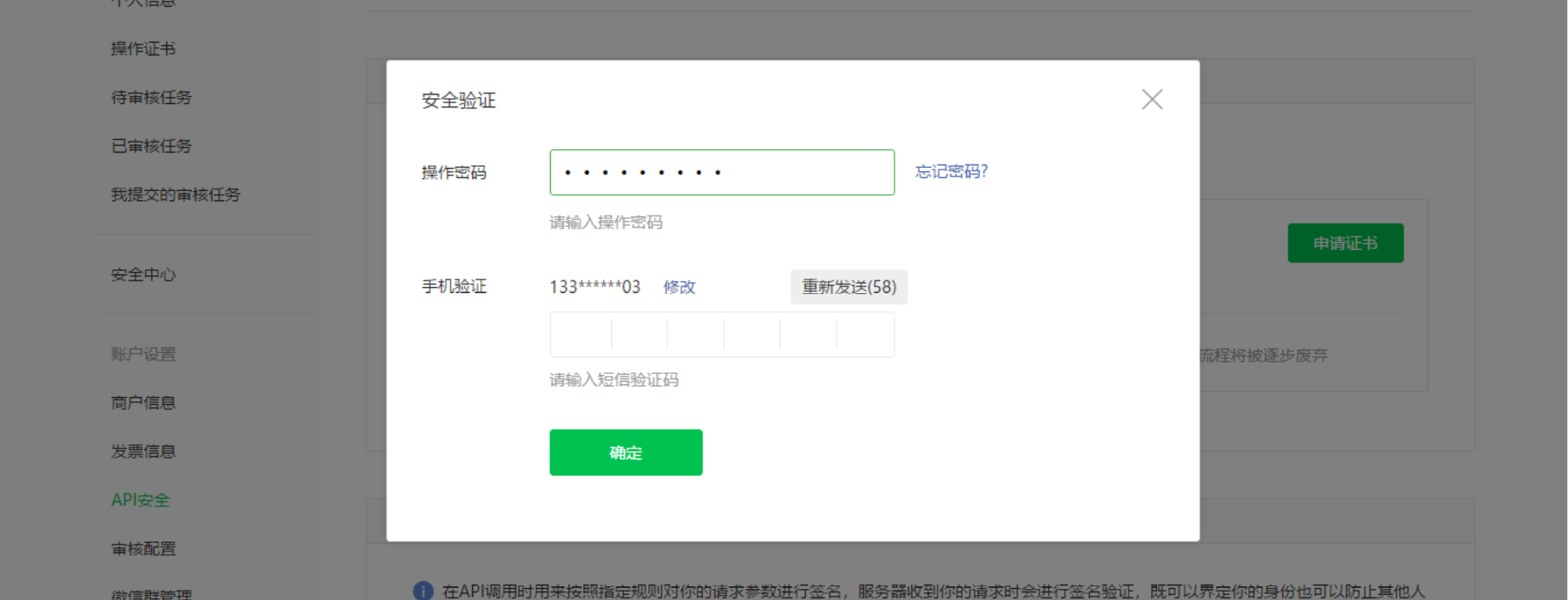This screenshot has width=1568, height=600.
Task: Open the 忘记密码? link
Action: (x=952, y=171)
